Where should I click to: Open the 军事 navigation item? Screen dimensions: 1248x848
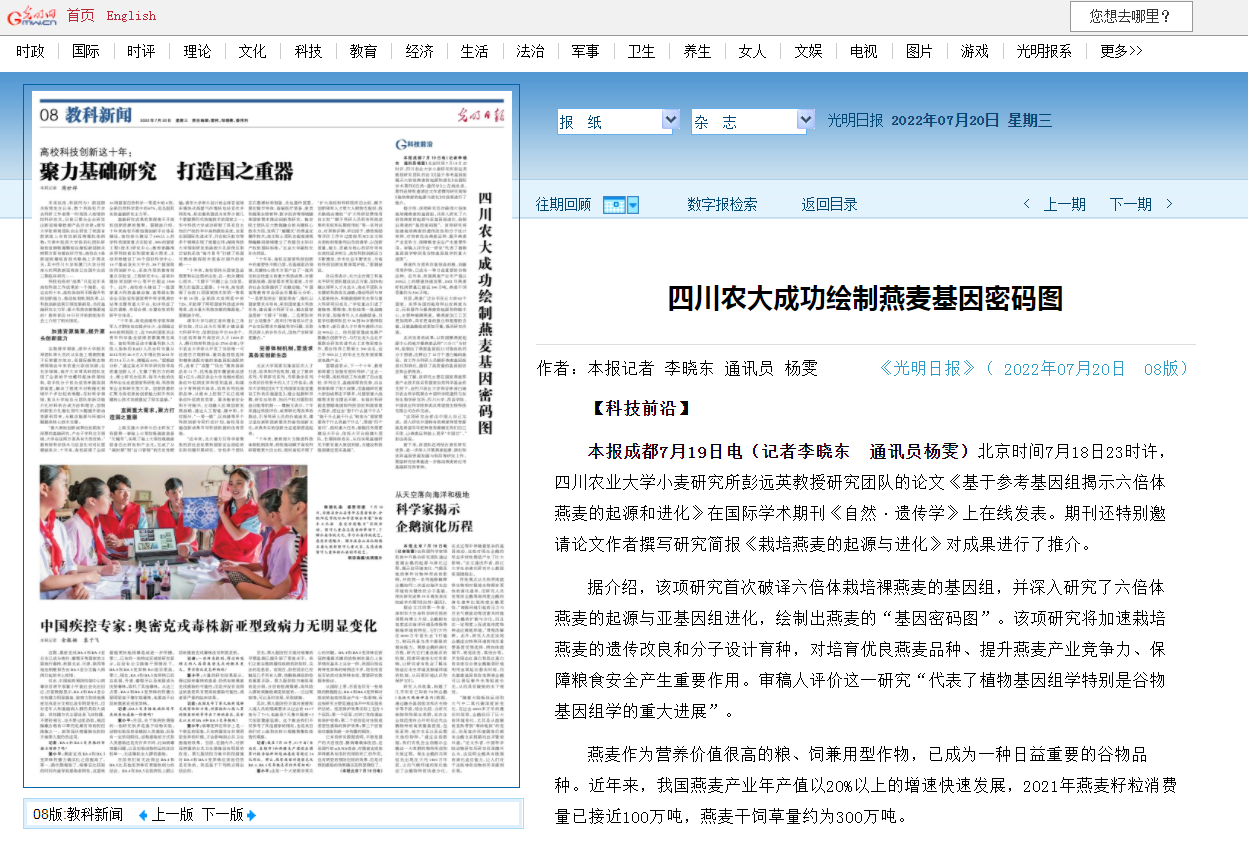(586, 51)
